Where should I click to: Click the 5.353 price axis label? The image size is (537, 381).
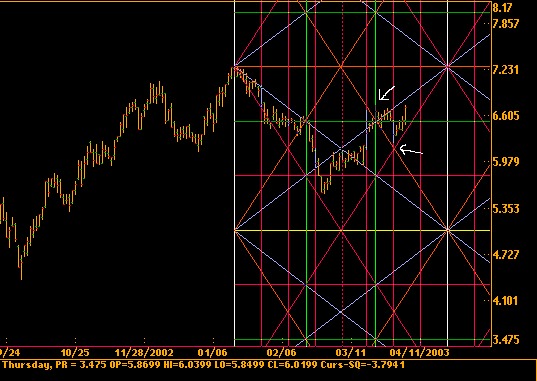click(x=506, y=209)
